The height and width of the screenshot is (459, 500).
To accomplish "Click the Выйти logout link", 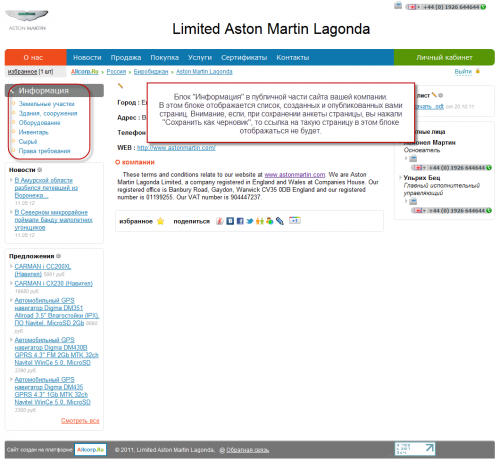I will pos(463,71).
